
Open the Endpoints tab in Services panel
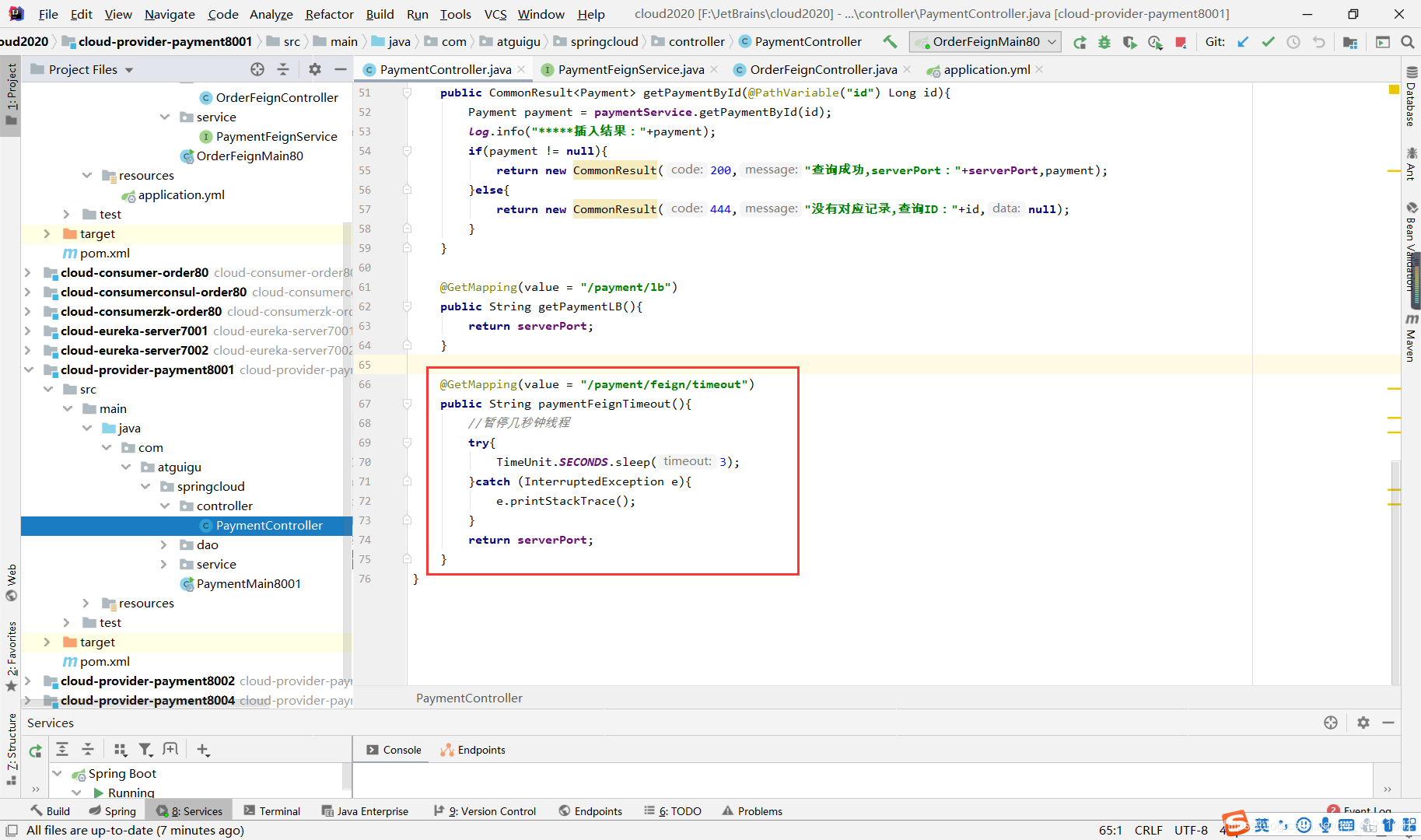pyautogui.click(x=474, y=750)
